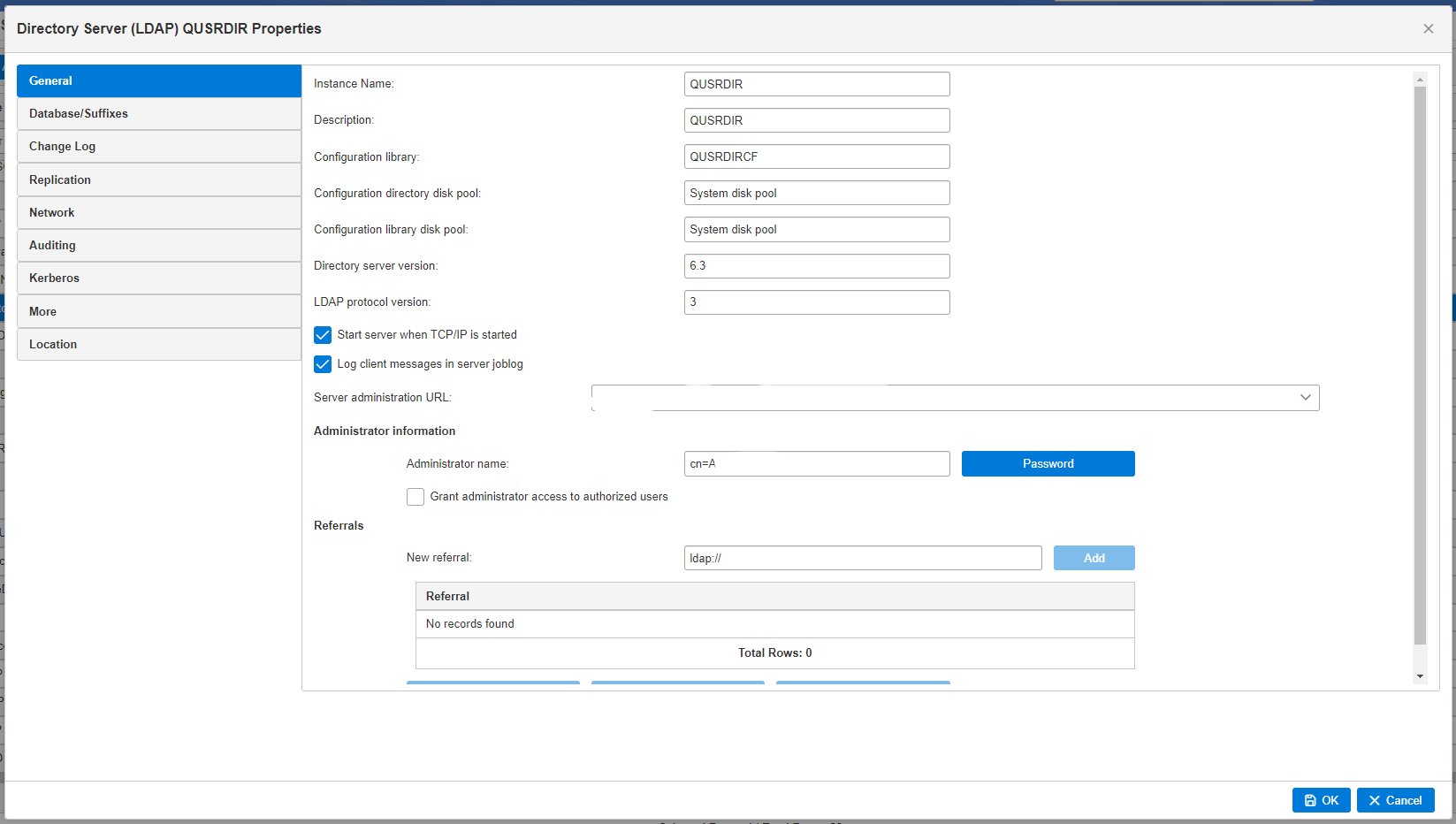Click Add next to the new referral field
This screenshot has height=824, width=1456.
[1094, 557]
